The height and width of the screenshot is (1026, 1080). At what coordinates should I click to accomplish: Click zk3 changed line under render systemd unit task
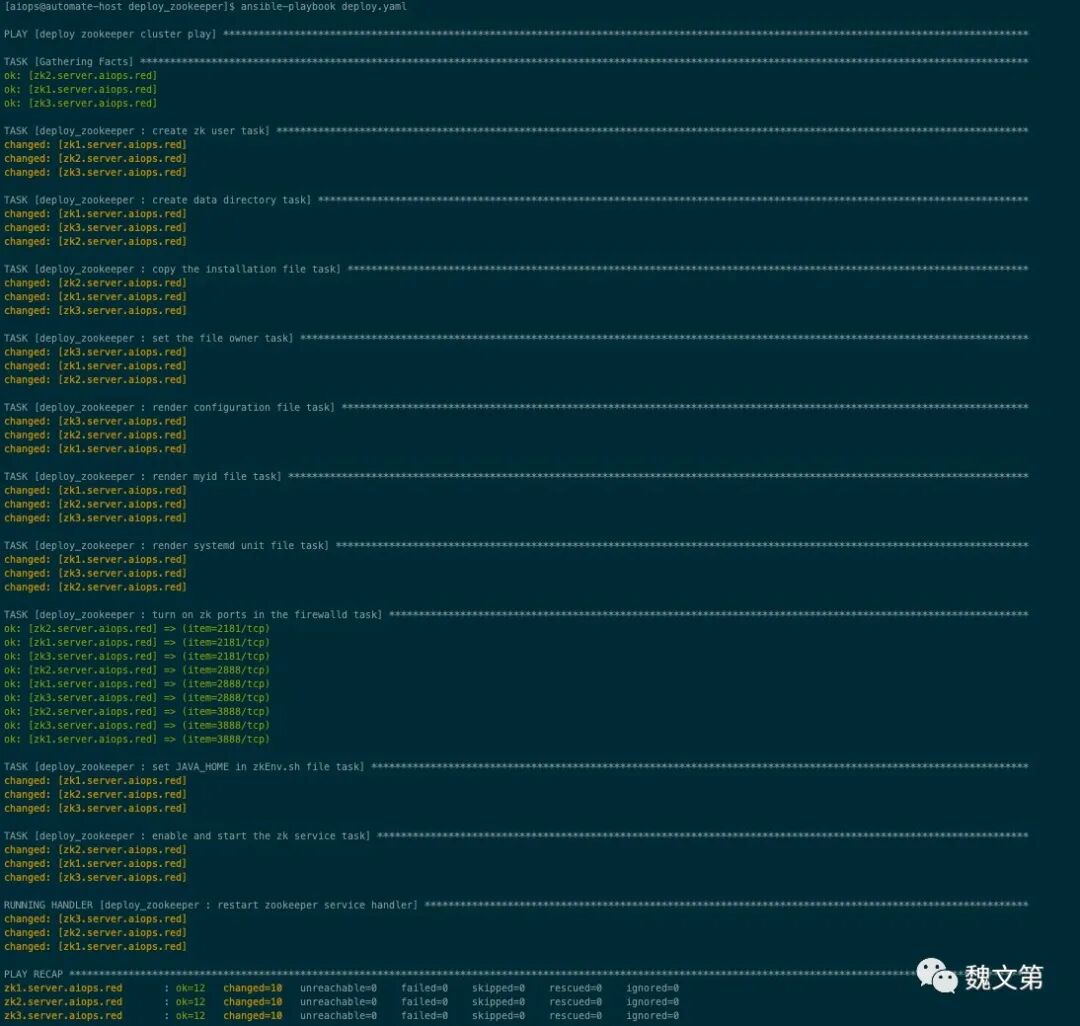click(x=95, y=573)
